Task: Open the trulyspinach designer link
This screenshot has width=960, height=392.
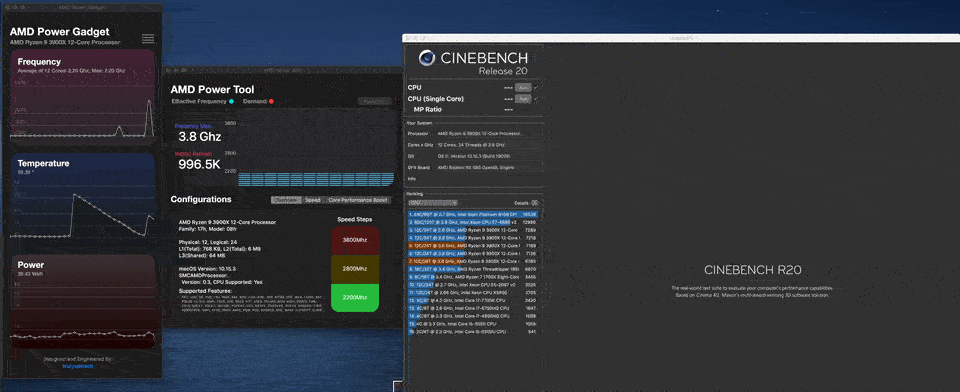Action: [x=78, y=366]
